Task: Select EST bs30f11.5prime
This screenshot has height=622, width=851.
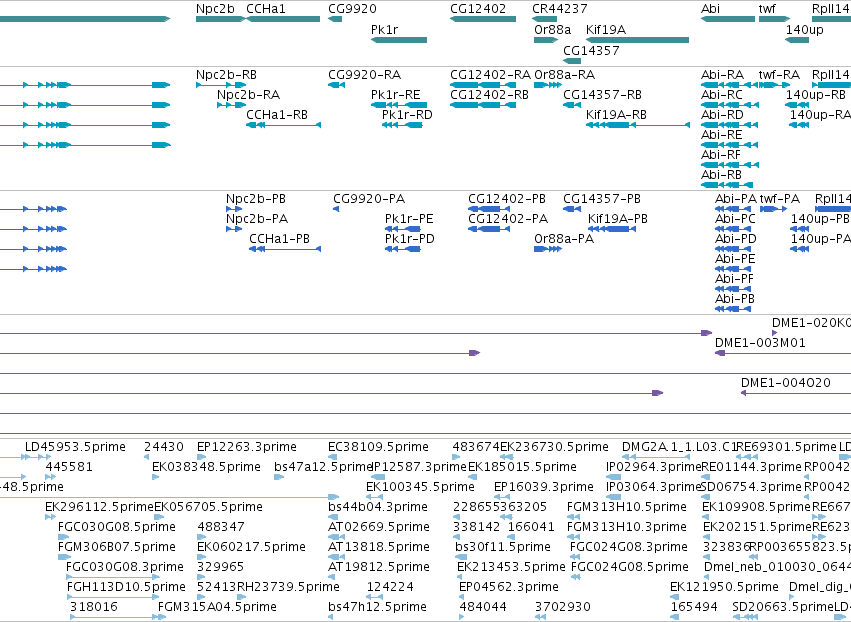Action: coord(503,547)
